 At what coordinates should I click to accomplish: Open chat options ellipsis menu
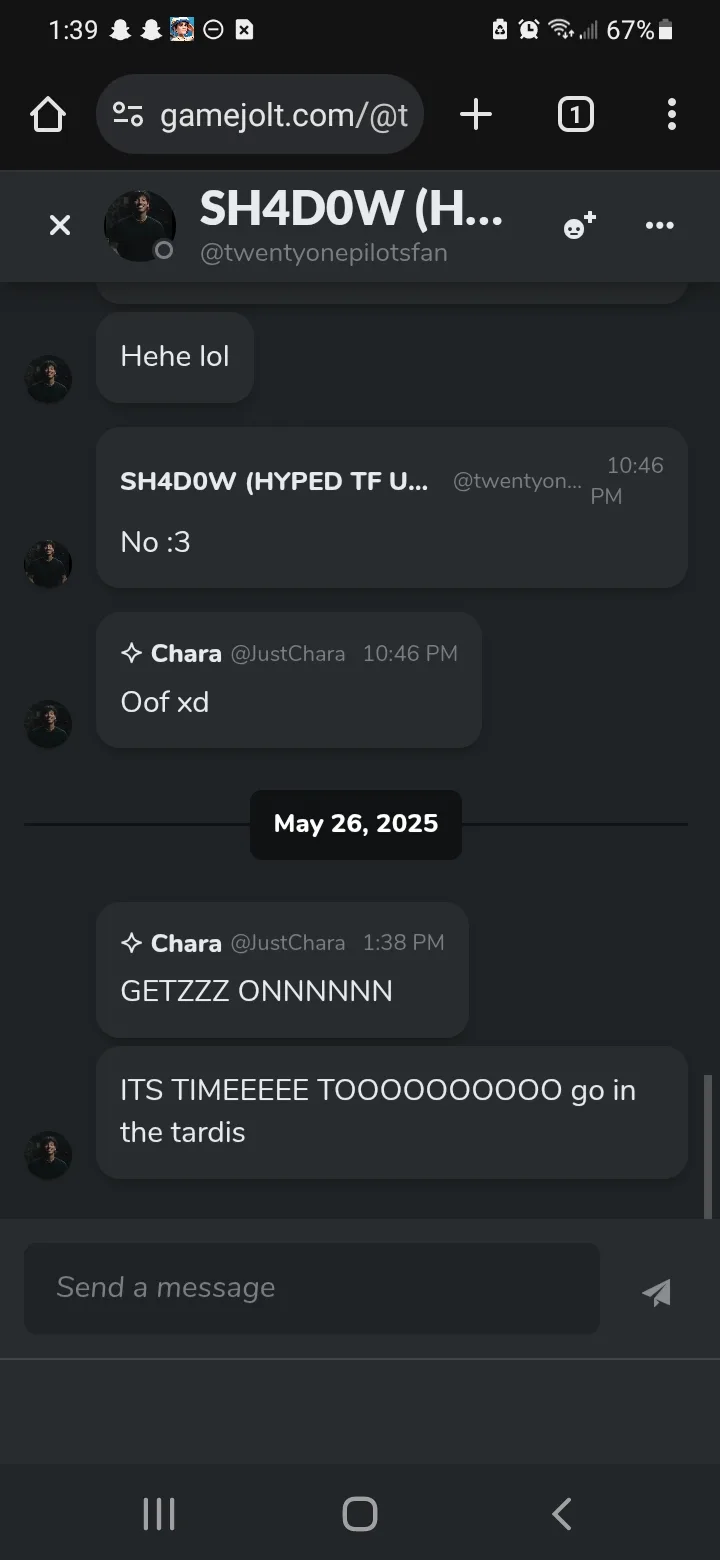660,226
